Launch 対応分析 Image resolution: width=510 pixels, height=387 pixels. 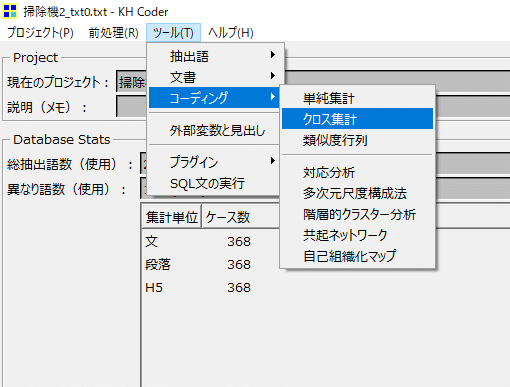(357, 173)
